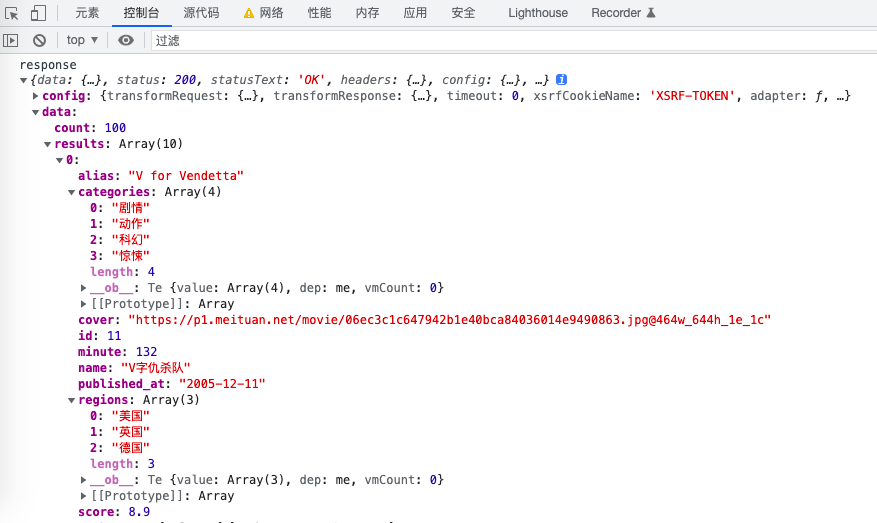Clear the console with the ban icon
877x523 pixels.
[39, 40]
